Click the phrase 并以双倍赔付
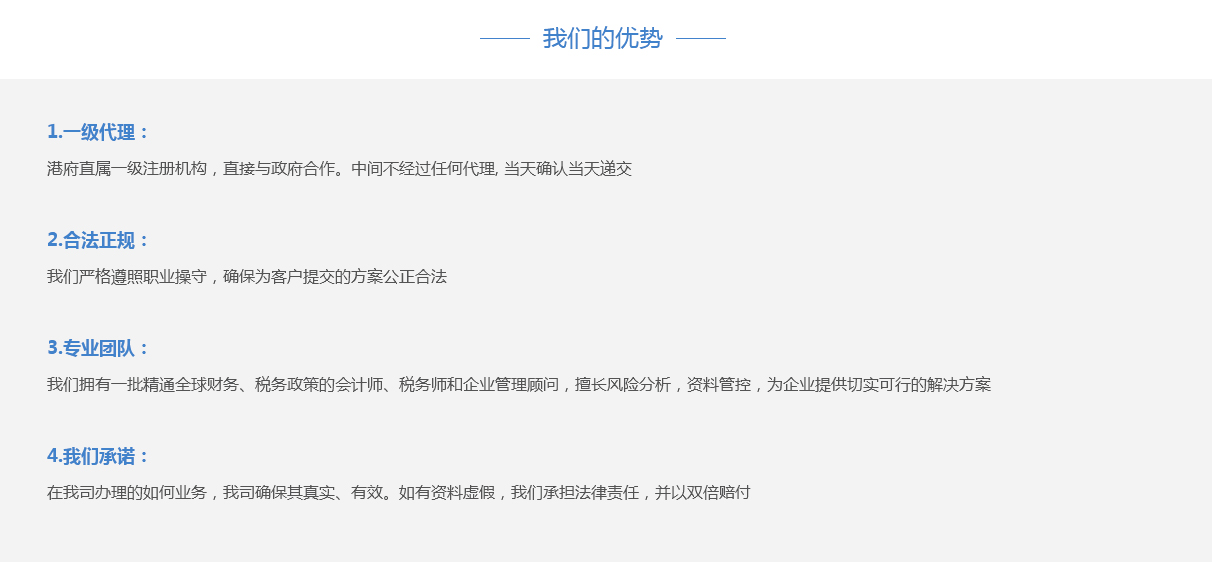This screenshot has height=574, width=1212. (702, 493)
